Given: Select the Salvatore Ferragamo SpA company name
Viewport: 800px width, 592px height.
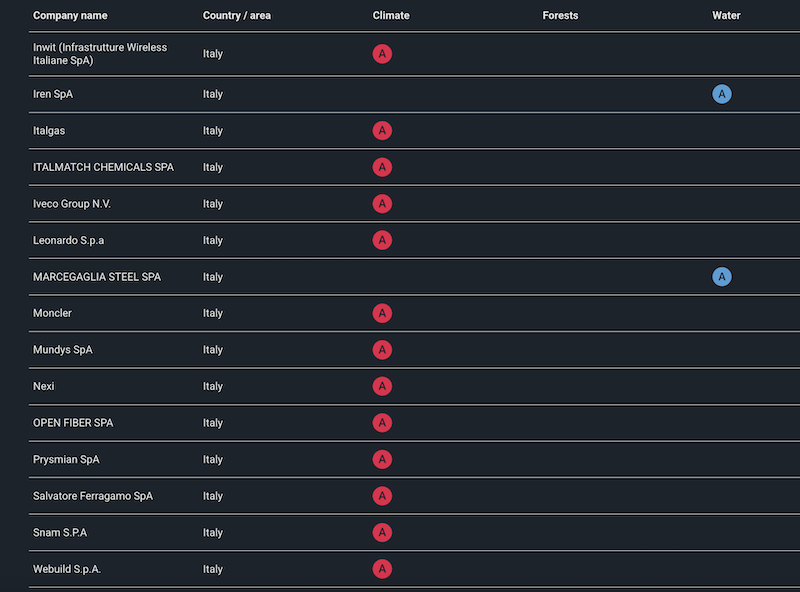Looking at the screenshot, I should [93, 496].
